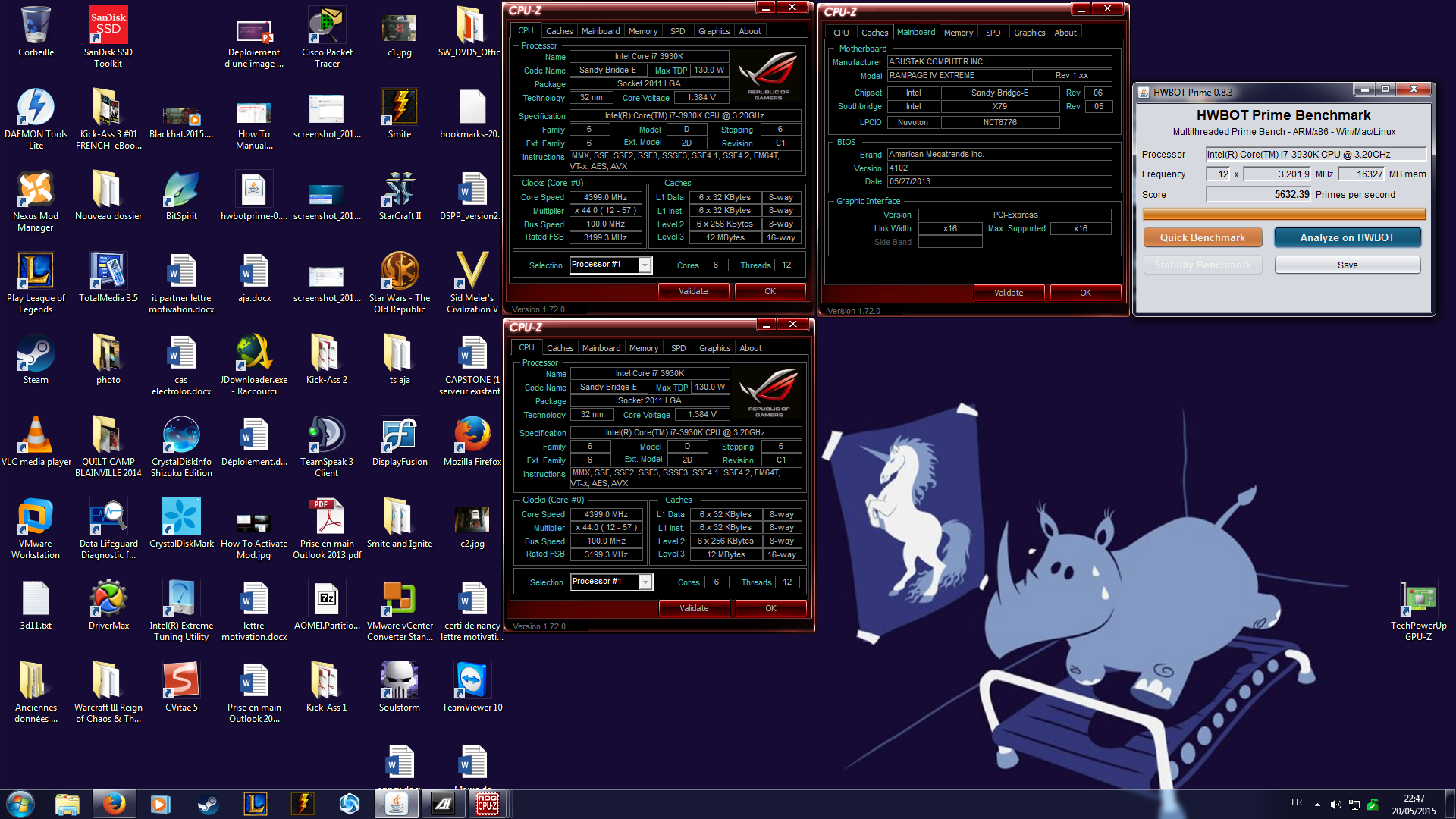This screenshot has width=1456, height=819.
Task: Click Analyze on HWBOT button
Action: pos(1347,237)
